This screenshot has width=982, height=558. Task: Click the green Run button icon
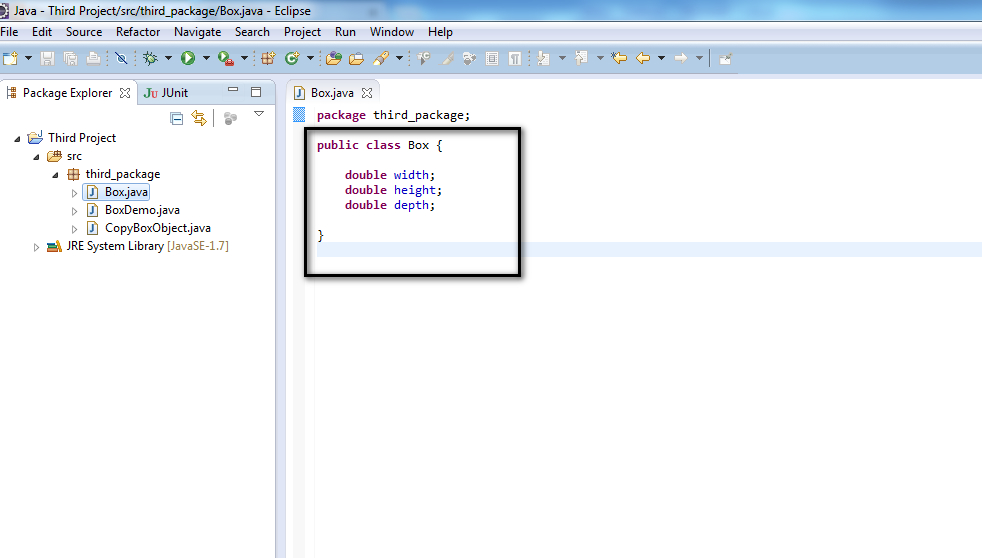pyautogui.click(x=188, y=58)
